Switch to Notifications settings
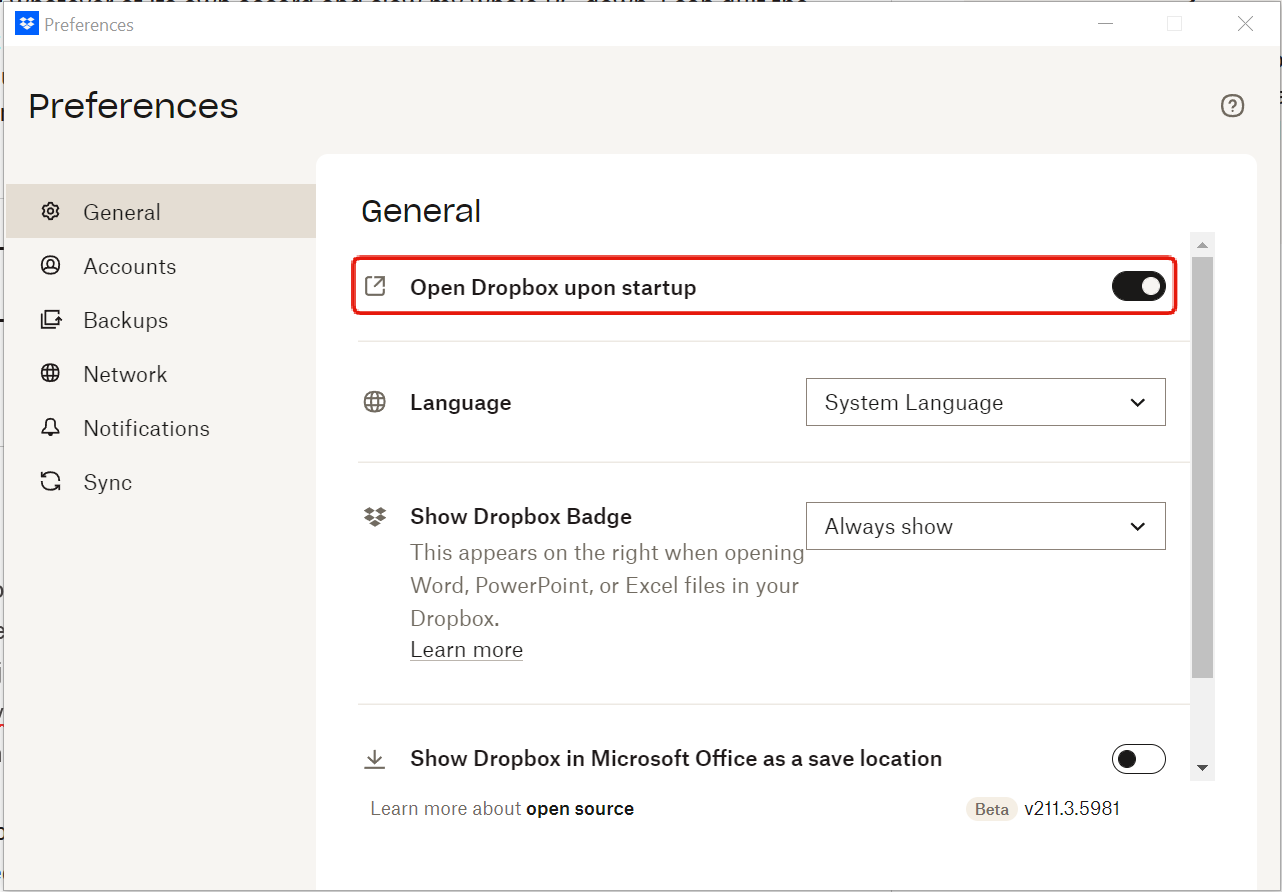This screenshot has height=892, width=1282. pos(161,428)
